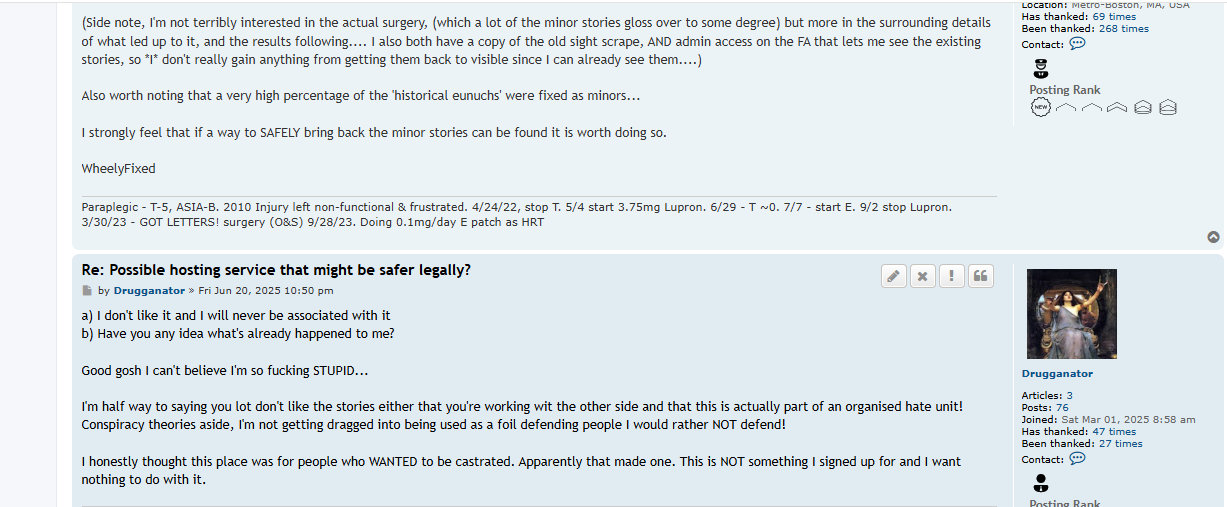The width and height of the screenshot is (1227, 507).
Task: Click the pencil edit post icon
Action: click(x=894, y=276)
